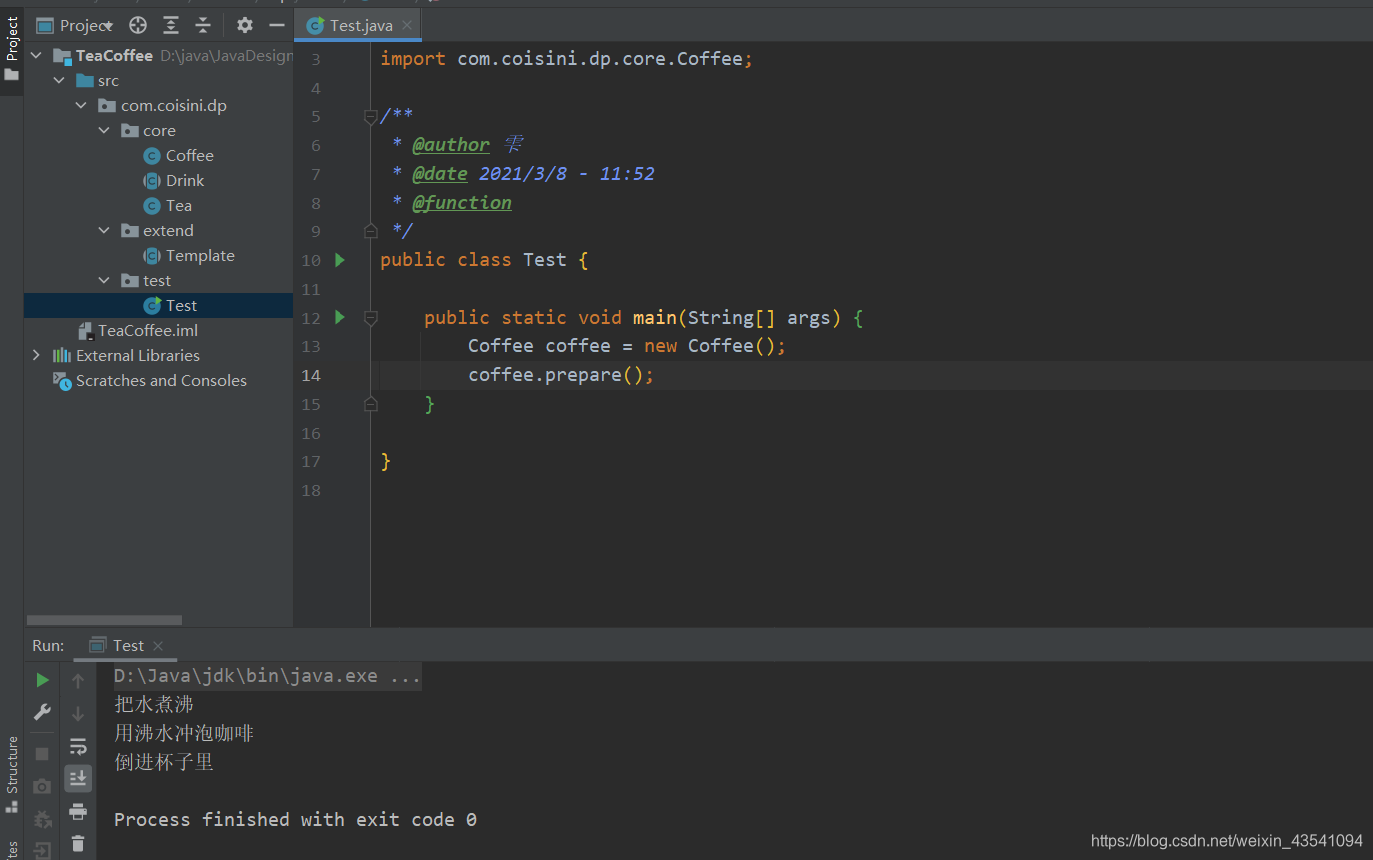
Task: Click the exit icon at Run toolbar bottom
Action: pos(42,851)
